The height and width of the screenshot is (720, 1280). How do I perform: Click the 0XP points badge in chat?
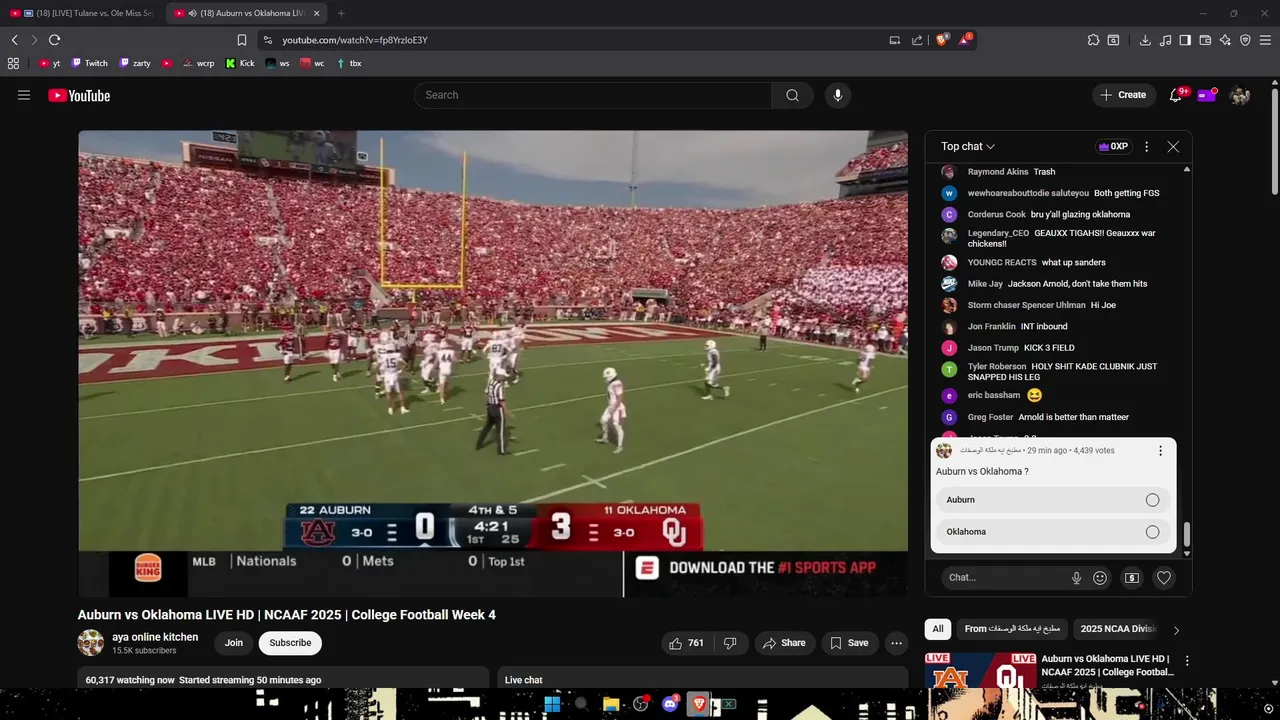point(1113,146)
